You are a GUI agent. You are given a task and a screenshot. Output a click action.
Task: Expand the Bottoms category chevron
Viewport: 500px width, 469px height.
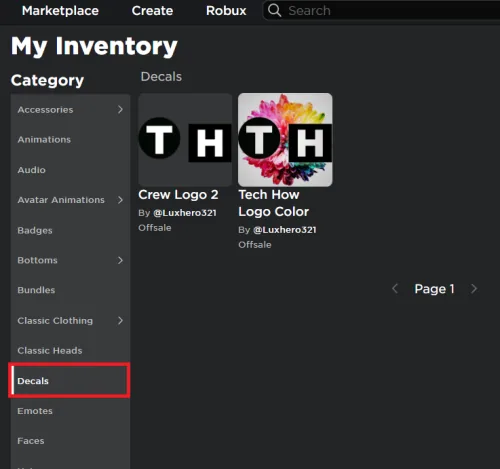[x=120, y=260]
